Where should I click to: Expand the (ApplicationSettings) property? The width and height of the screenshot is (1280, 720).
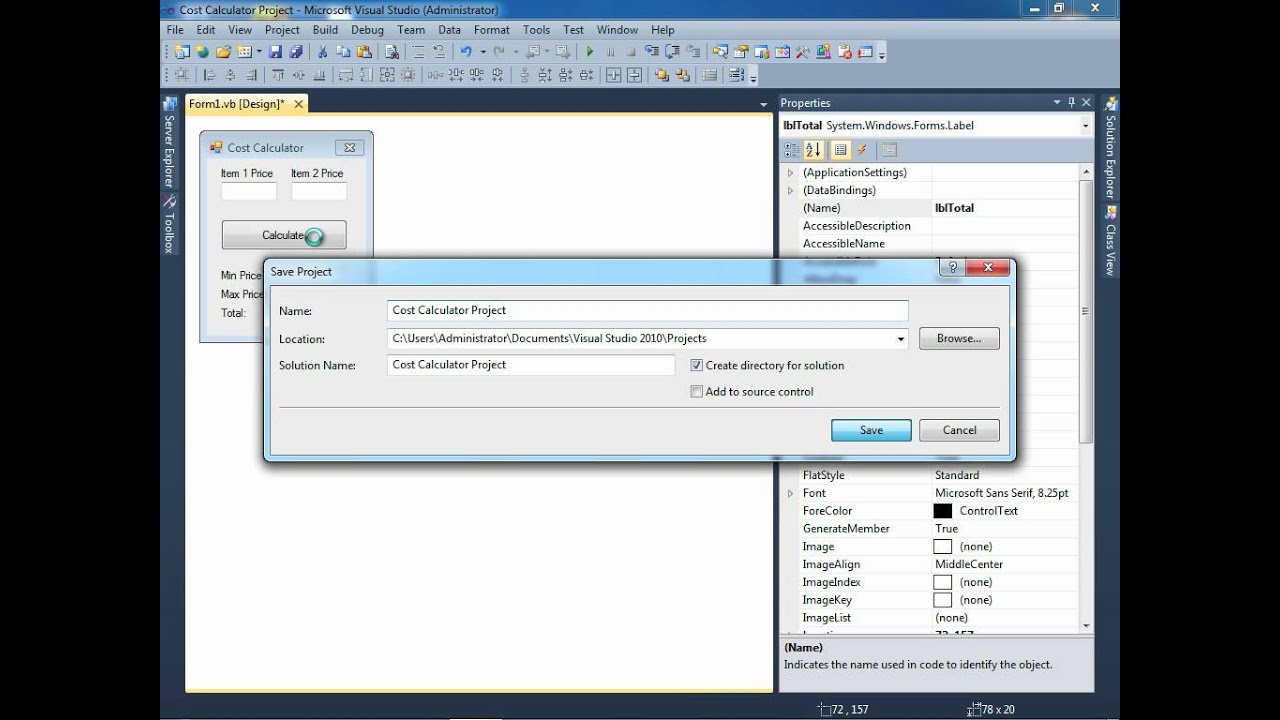790,173
